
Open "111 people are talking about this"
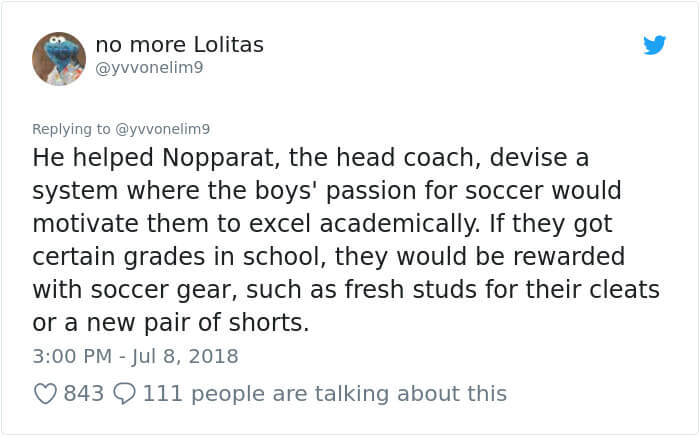(x=325, y=394)
